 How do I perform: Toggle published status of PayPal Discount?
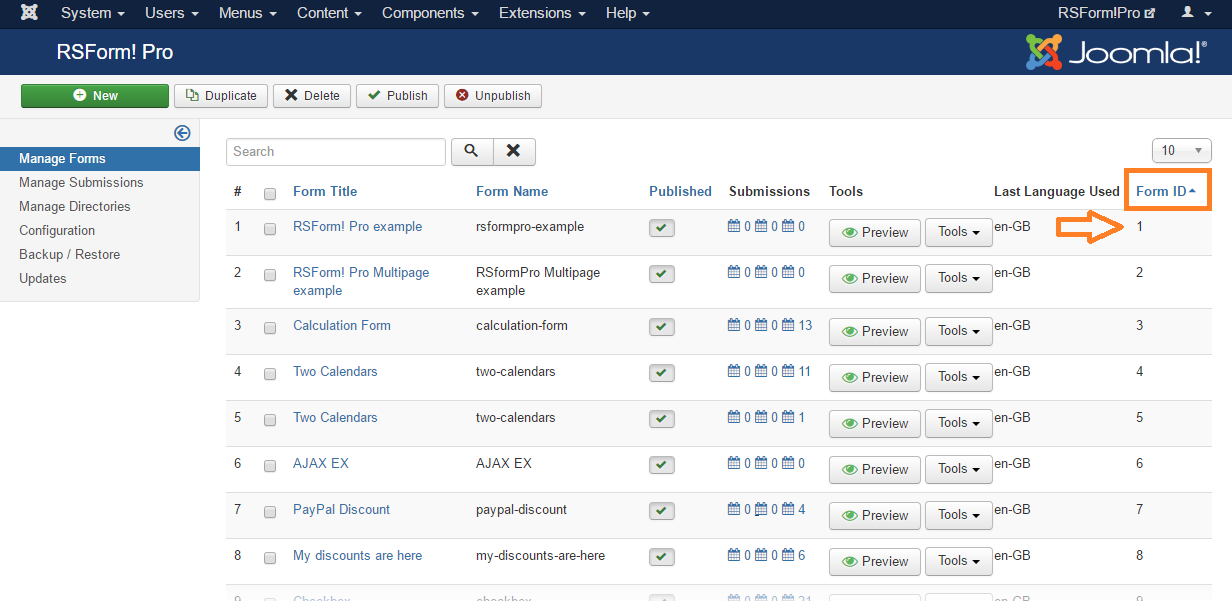662,511
